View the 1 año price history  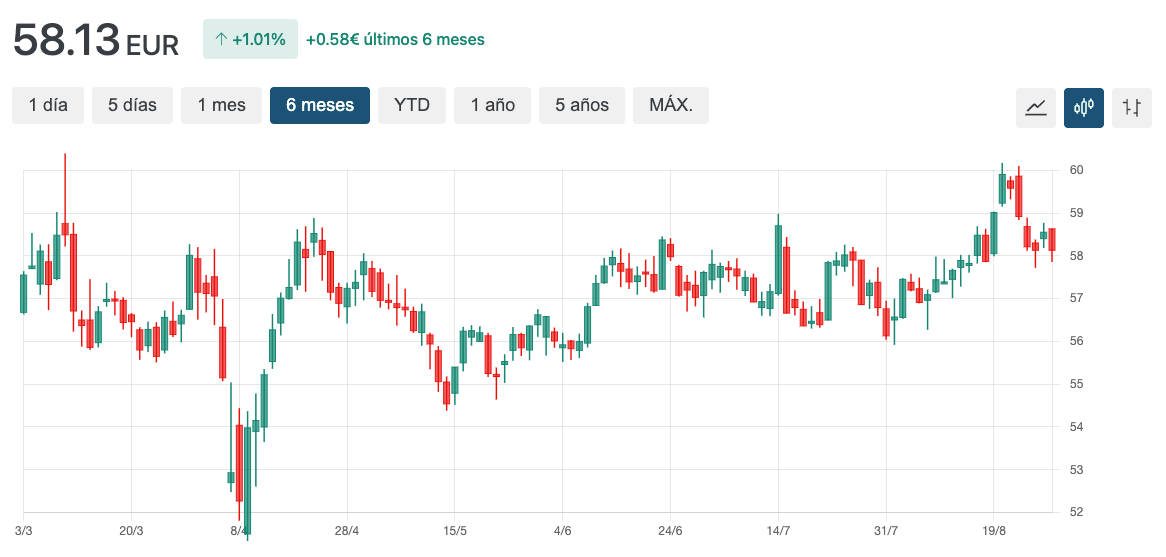[493, 105]
